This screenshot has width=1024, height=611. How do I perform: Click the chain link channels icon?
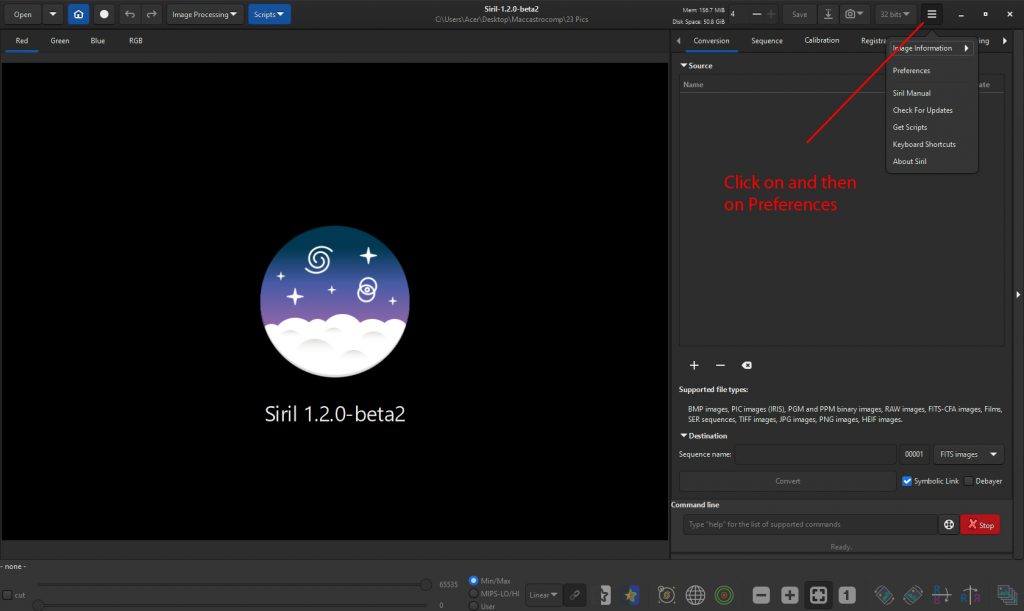point(575,595)
